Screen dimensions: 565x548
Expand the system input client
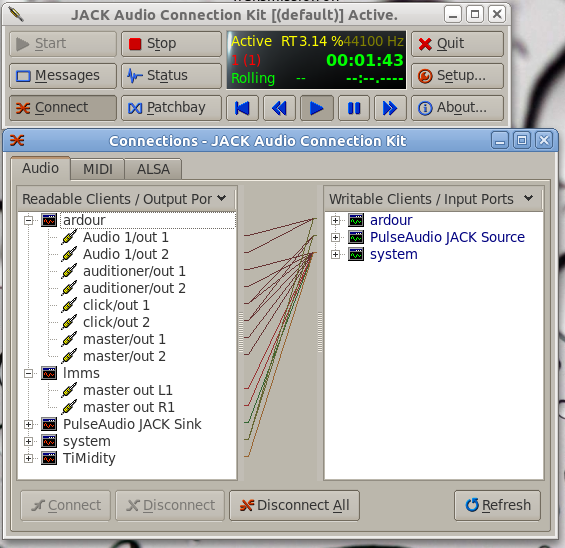pos(335,254)
